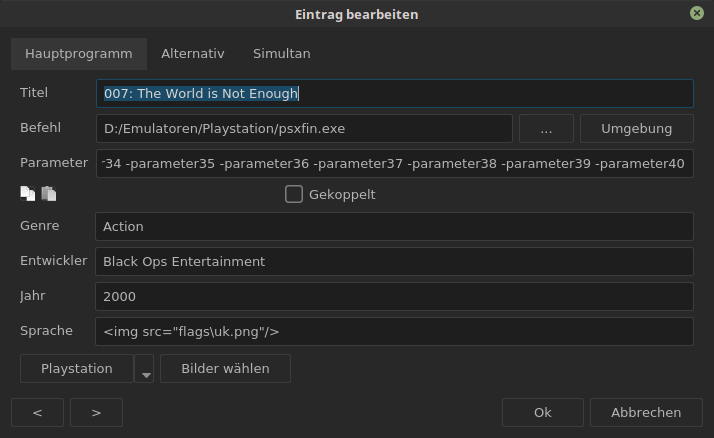714x438 pixels.
Task: Click the paste parameters icon
Action: [x=48, y=194]
